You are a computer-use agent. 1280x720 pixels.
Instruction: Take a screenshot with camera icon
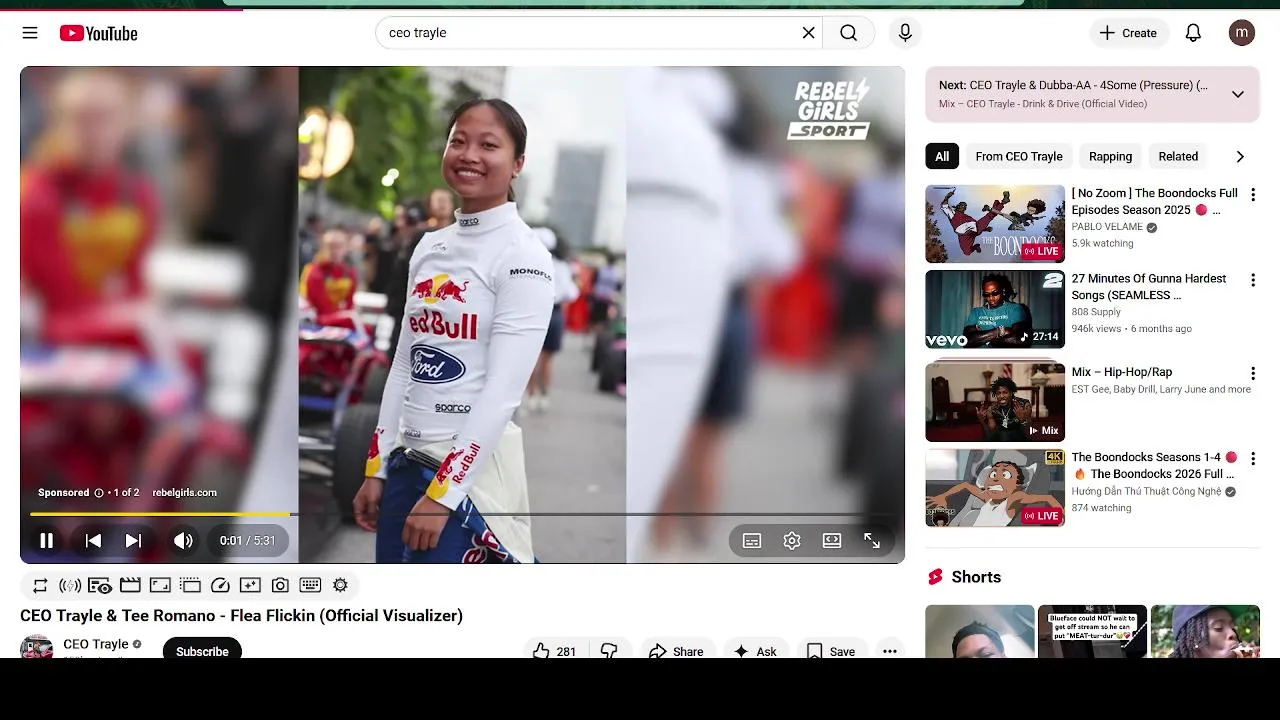(280, 585)
